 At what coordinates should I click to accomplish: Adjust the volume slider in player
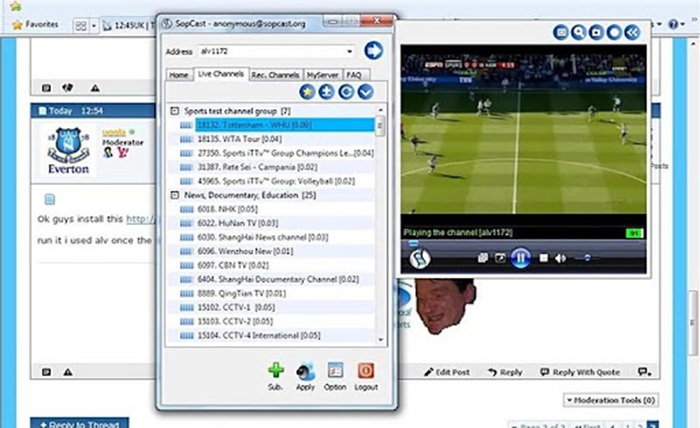586,258
